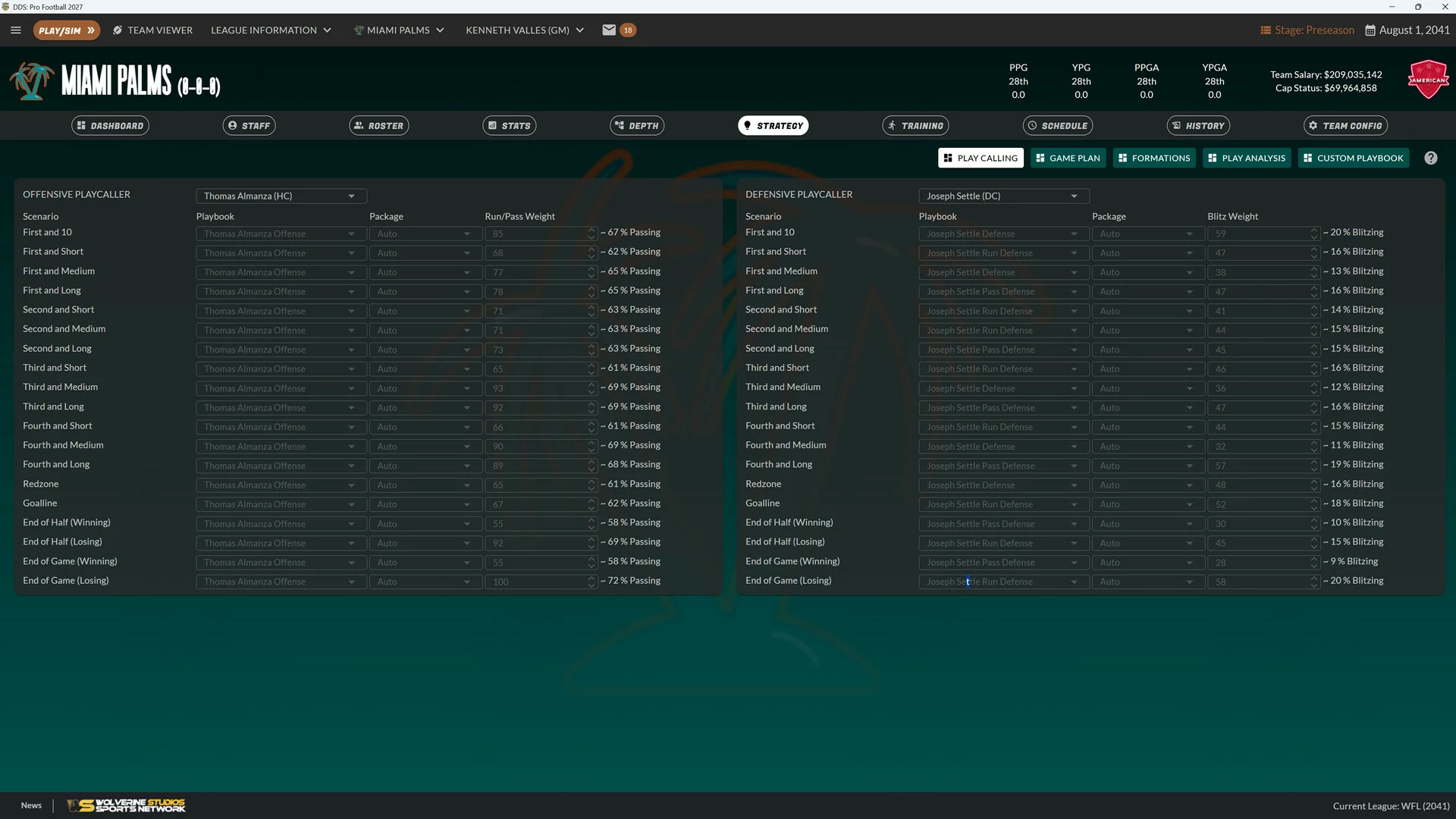Open the Training section

coord(915,126)
